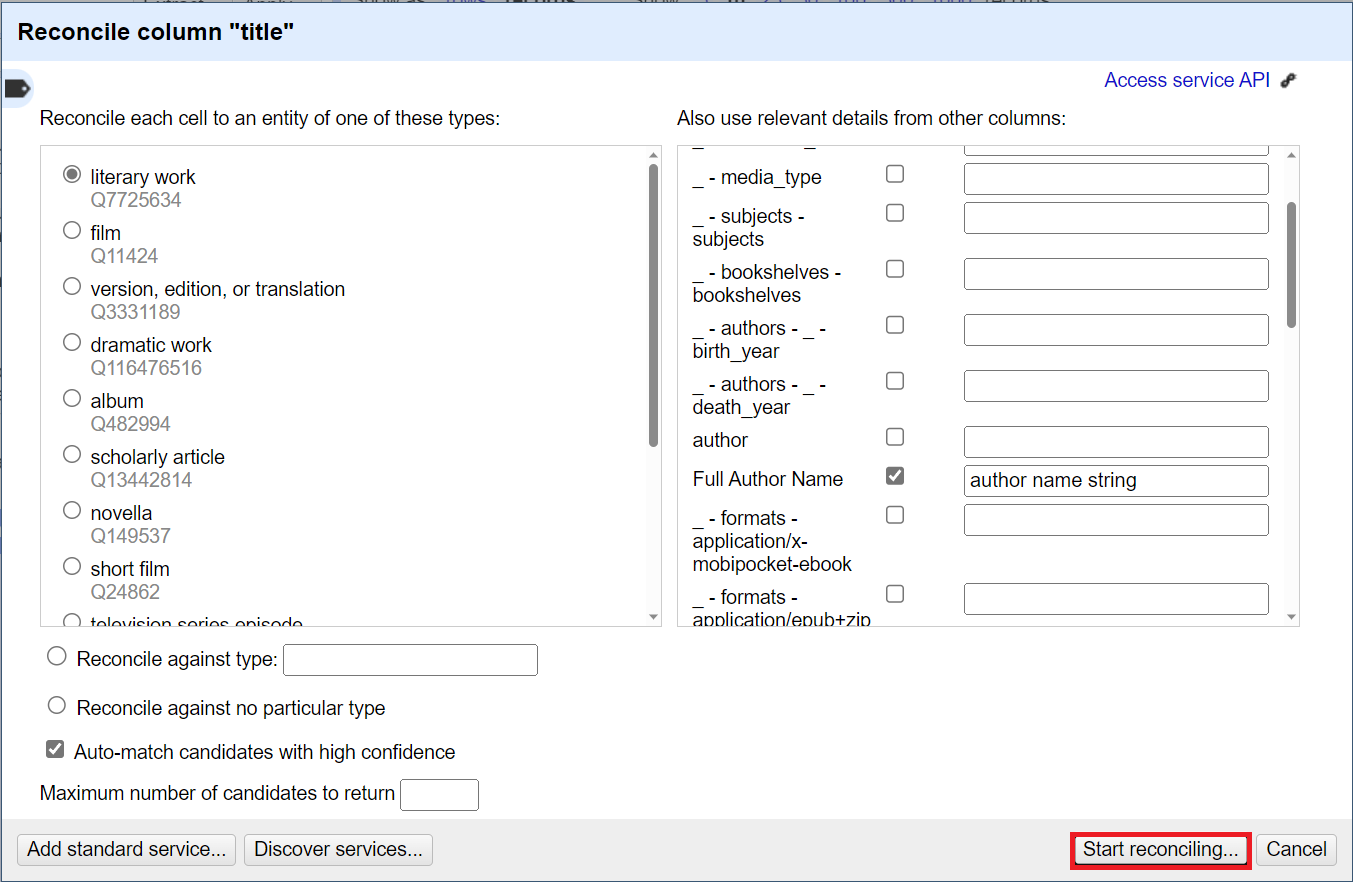Screen dimensions: 1353x882
Task: Select the film entity type radio button
Action: [x=71, y=229]
